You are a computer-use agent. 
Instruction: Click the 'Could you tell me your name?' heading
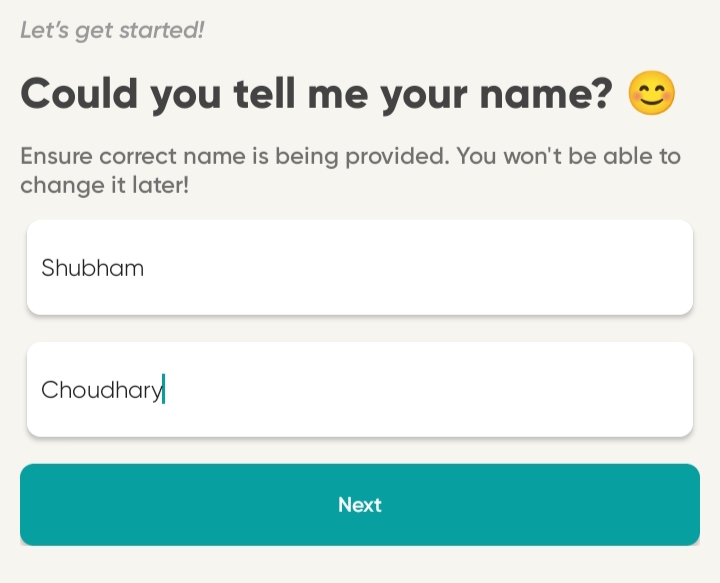(x=316, y=94)
